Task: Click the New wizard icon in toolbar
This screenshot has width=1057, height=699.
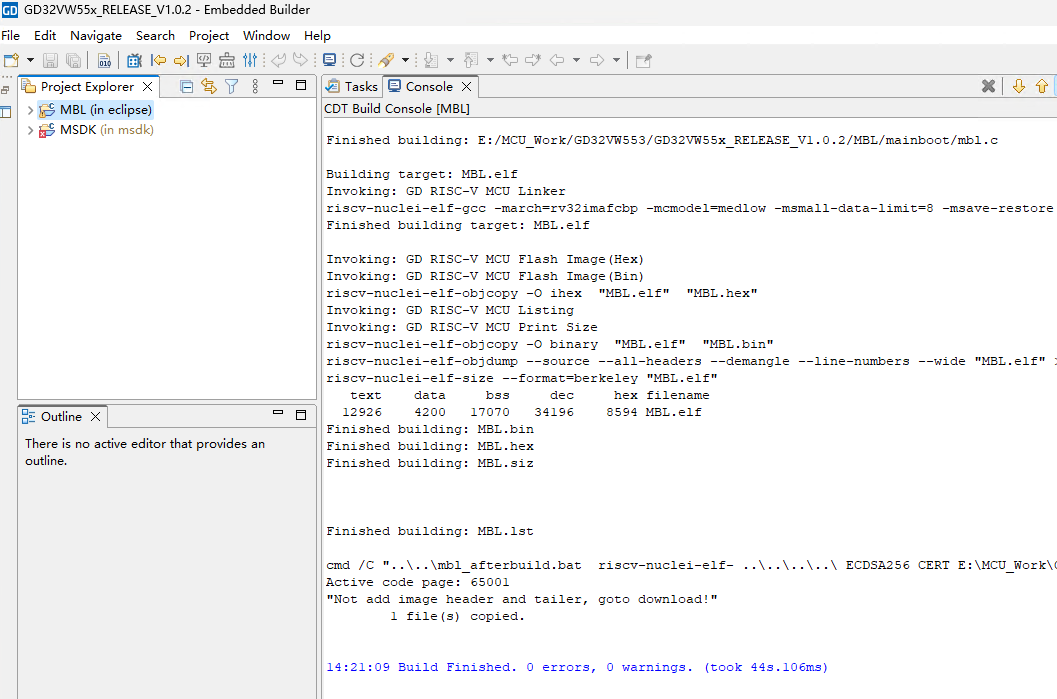Action: [x=12, y=61]
